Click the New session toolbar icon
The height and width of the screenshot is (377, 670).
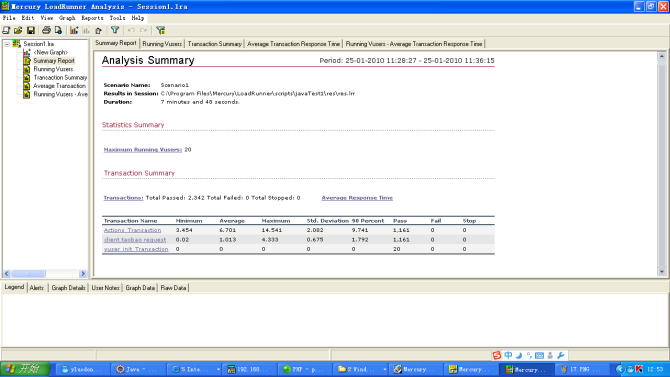pyautogui.click(x=6, y=30)
